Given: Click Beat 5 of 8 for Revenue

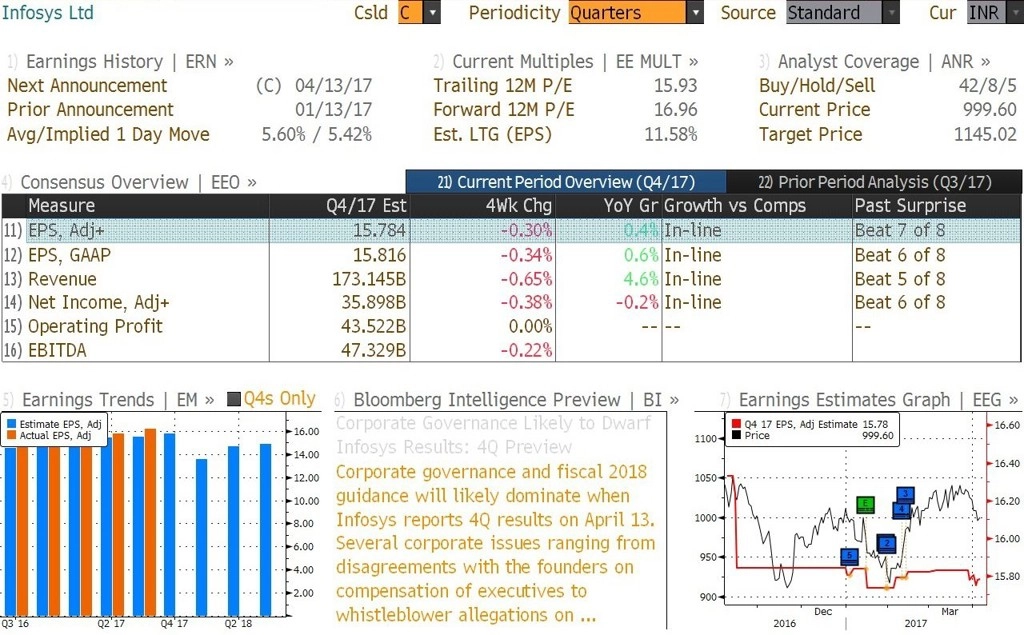Looking at the screenshot, I should [x=900, y=279].
